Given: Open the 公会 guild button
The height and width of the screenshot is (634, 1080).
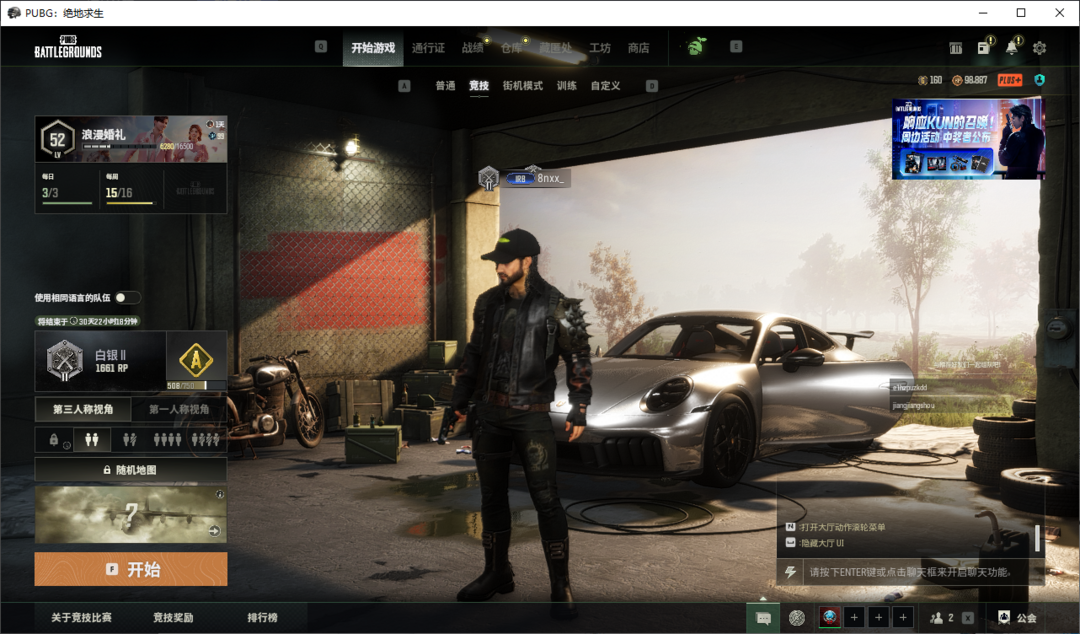Looking at the screenshot, I should [1017, 617].
